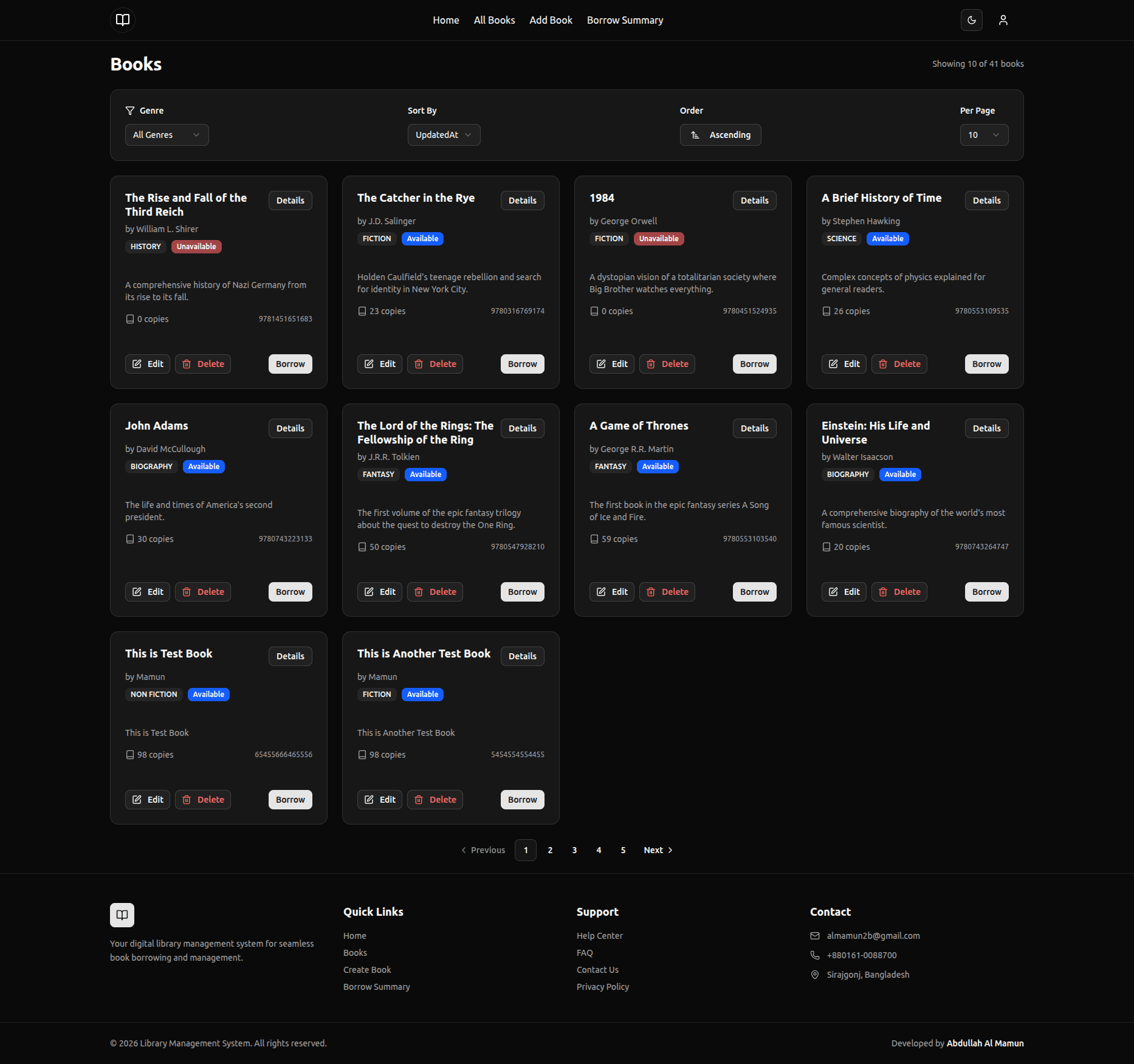Toggle dark mode with moon icon
This screenshot has width=1134, height=1064.
tap(971, 20)
